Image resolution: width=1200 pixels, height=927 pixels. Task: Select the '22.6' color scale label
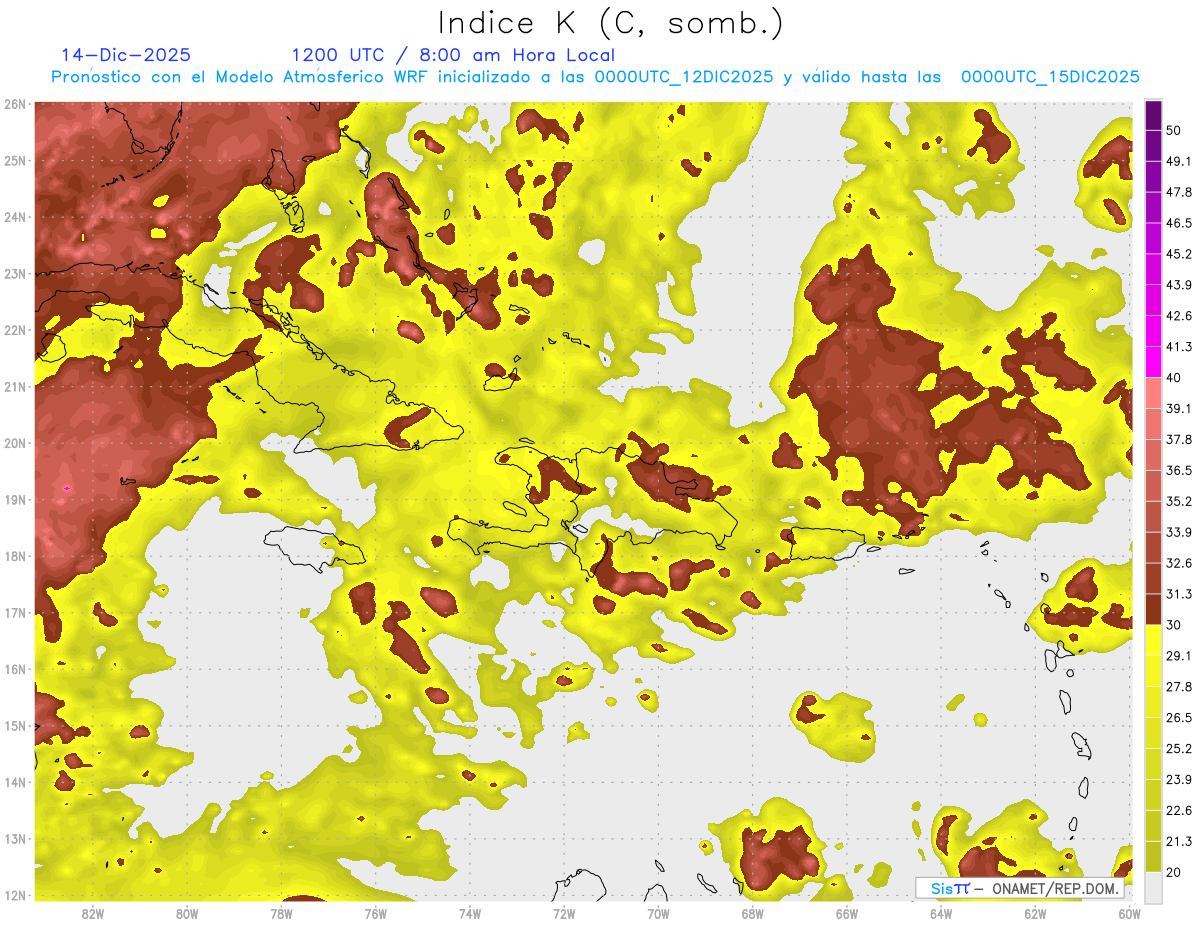click(1180, 810)
